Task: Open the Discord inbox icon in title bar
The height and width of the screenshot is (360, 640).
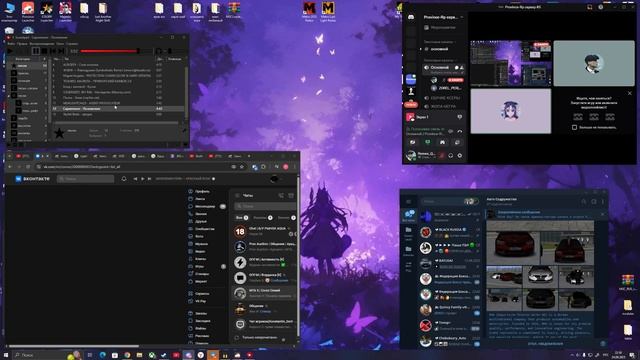Action: tap(589, 7)
